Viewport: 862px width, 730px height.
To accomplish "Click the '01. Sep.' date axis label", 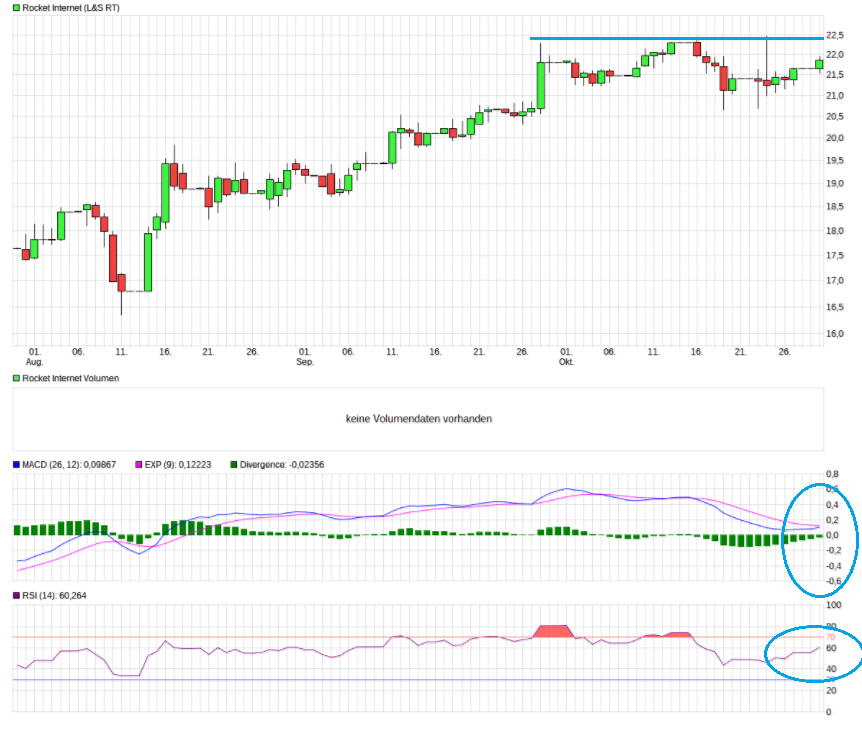I will point(305,357).
